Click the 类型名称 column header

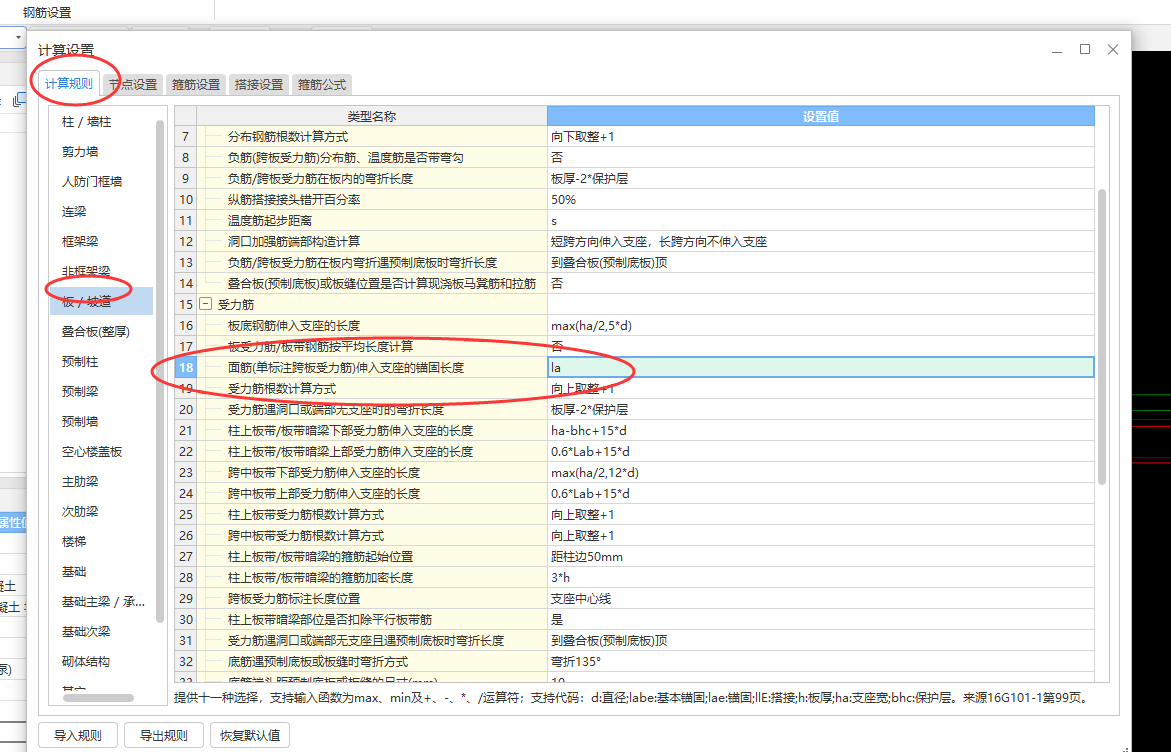[371, 116]
